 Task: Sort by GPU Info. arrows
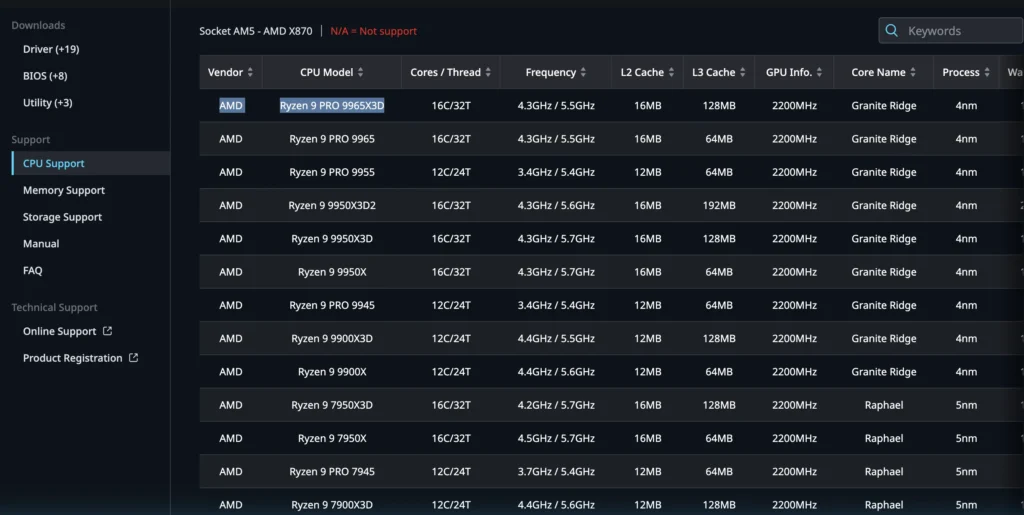[x=819, y=72]
